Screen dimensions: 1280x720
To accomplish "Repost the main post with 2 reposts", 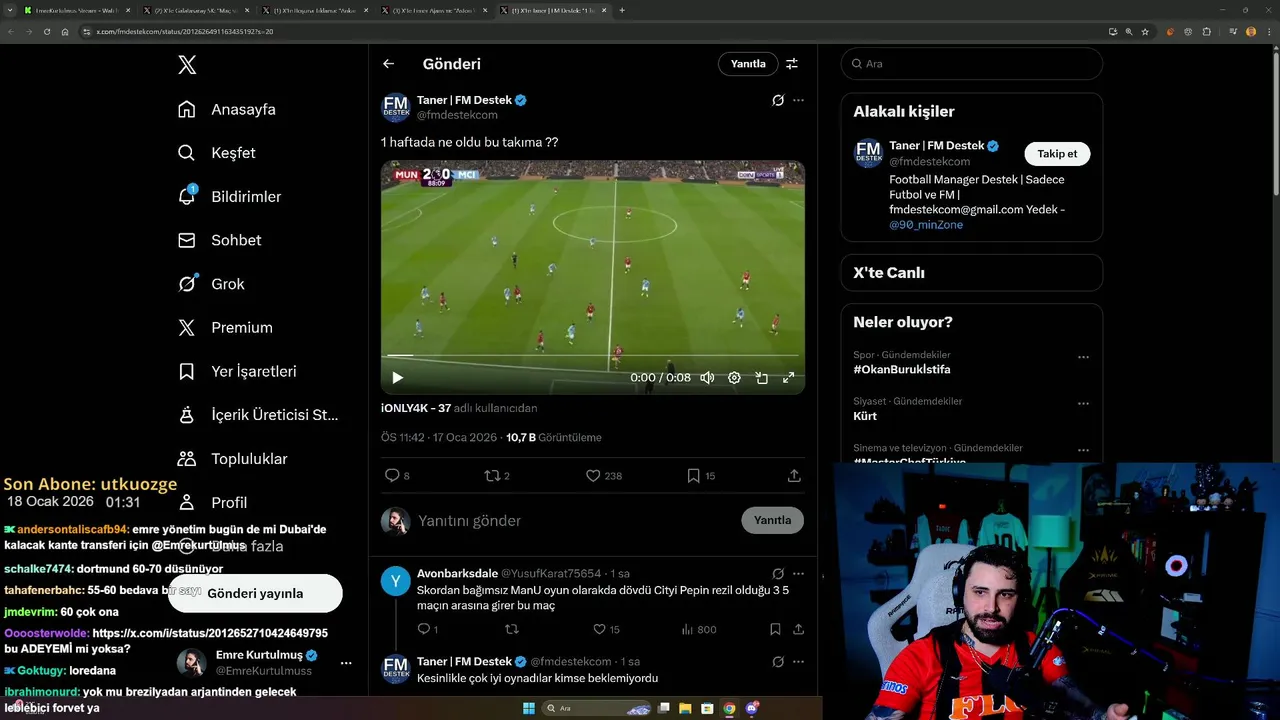I will click(x=497, y=476).
